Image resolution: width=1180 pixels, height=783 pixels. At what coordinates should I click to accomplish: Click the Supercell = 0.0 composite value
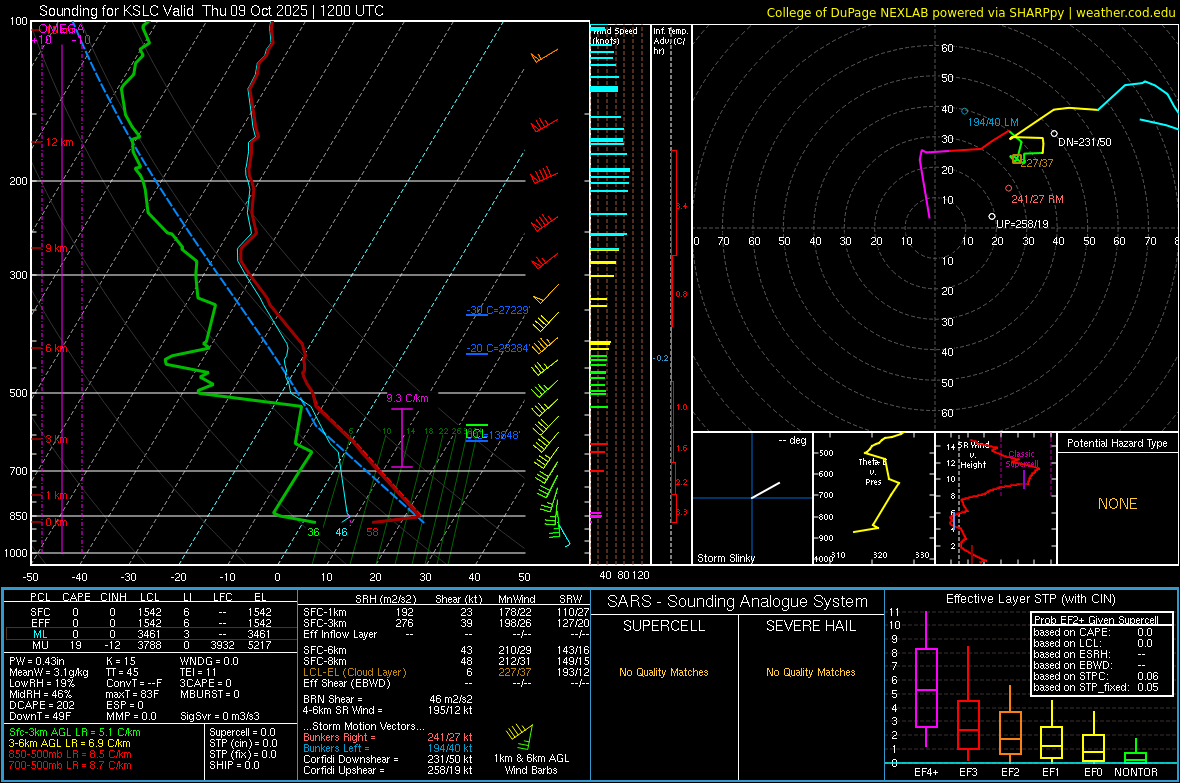click(x=242, y=732)
